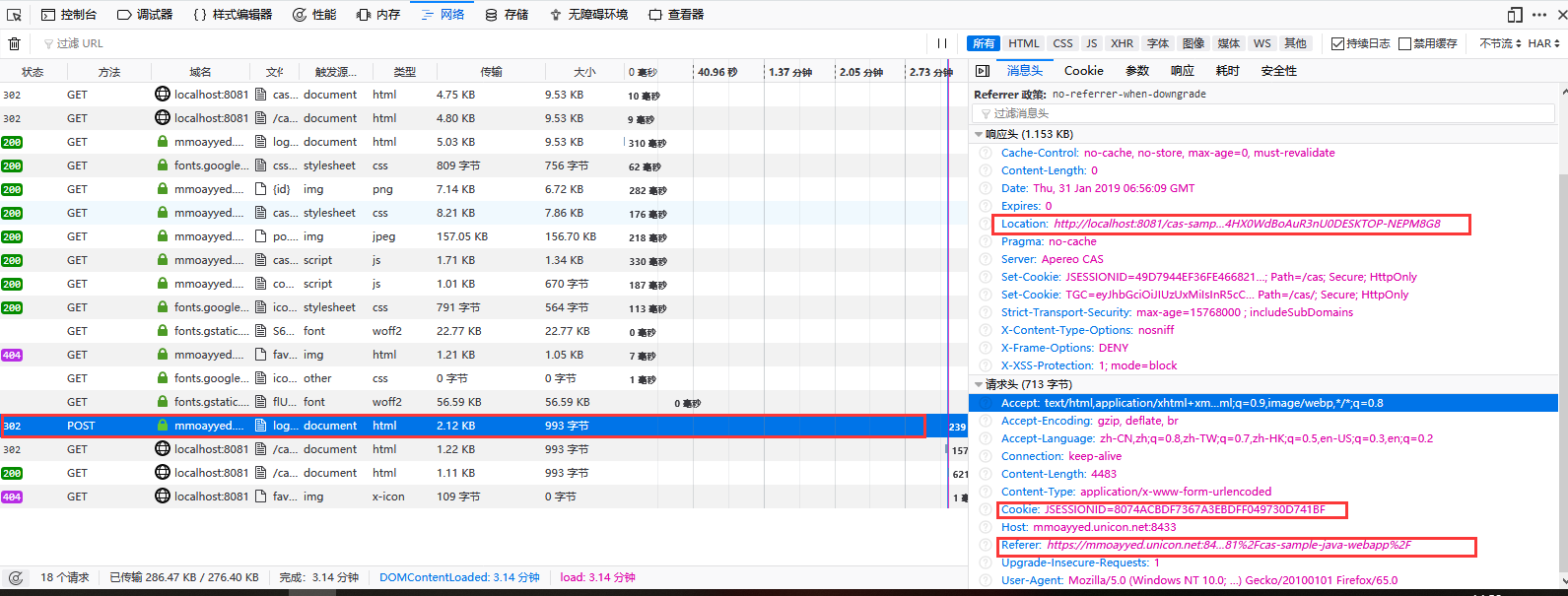
Task: Click help icon beside Accept-Encoding header
Action: click(985, 421)
